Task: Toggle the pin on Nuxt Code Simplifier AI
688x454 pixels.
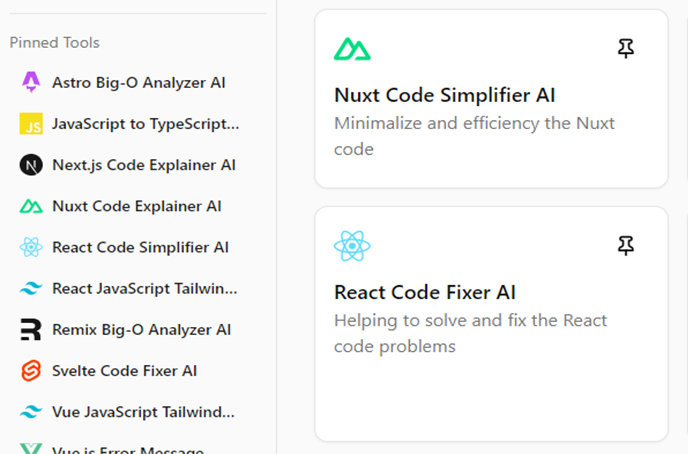Action: tap(626, 48)
